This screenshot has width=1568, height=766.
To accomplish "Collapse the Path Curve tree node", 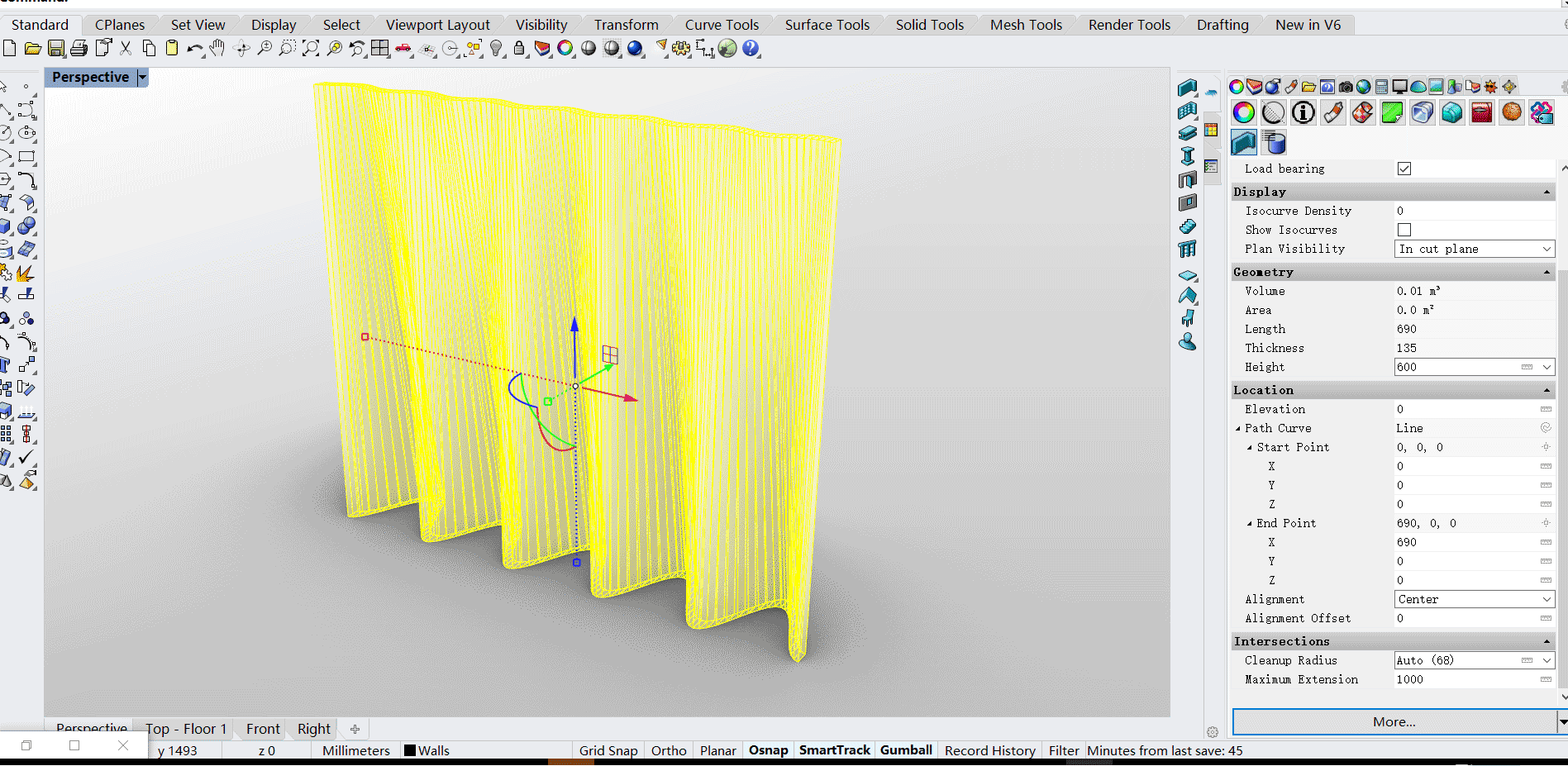I will 1238,428.
